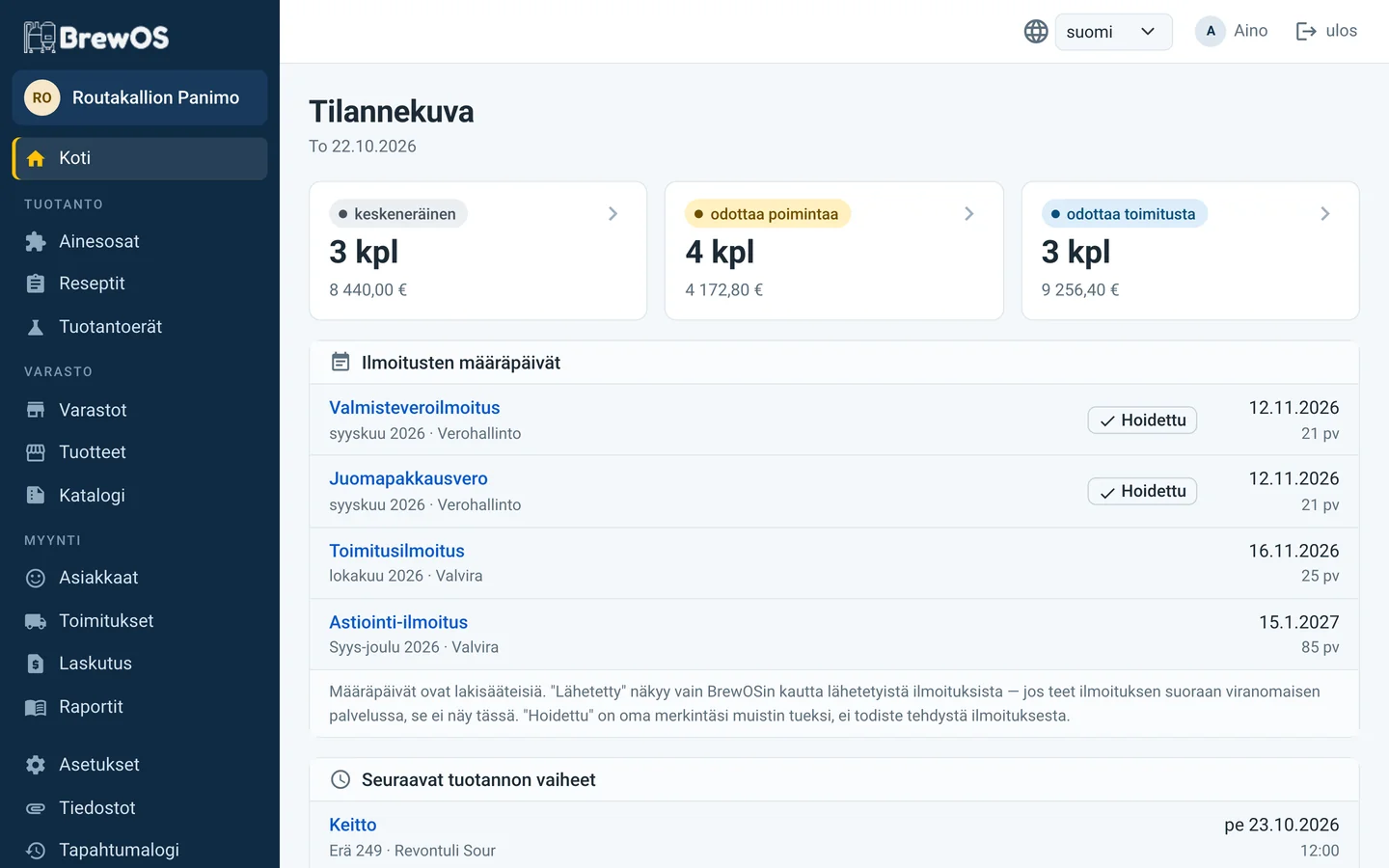Click the RO brewery avatar badge
This screenshot has height=868, width=1389.
pos(42,97)
